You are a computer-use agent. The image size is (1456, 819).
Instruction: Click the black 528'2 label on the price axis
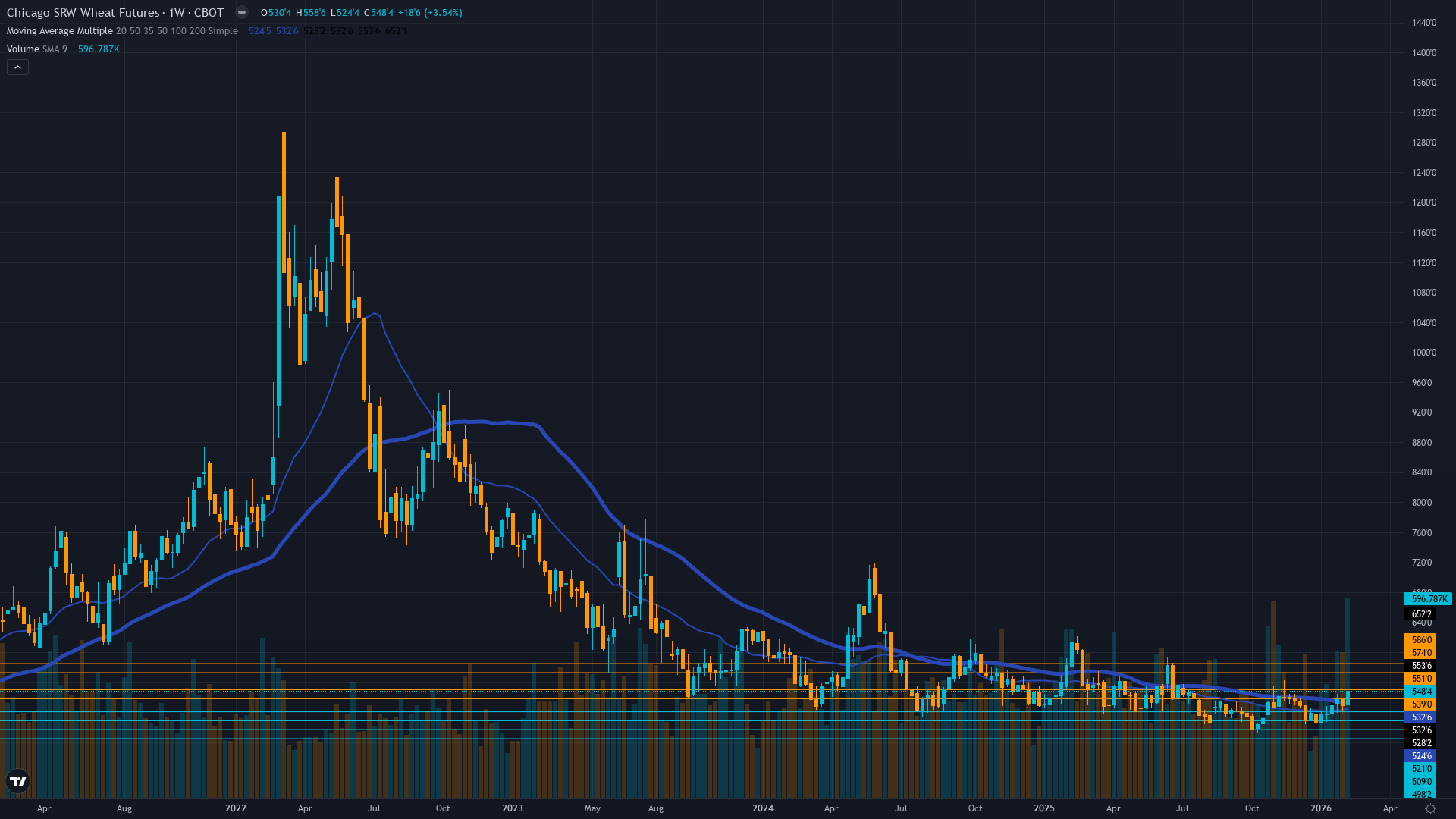[x=1420, y=743]
